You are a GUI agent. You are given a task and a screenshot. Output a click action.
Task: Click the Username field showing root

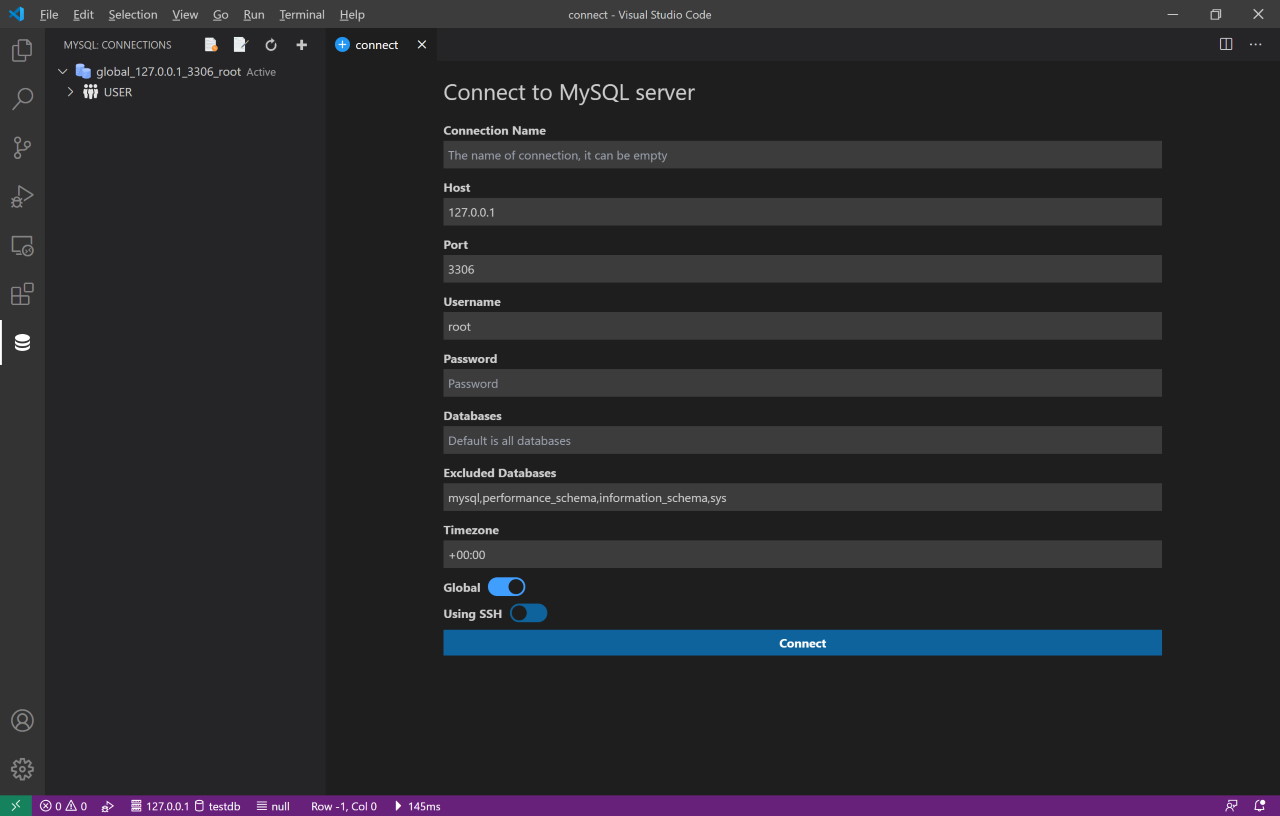pyautogui.click(x=802, y=326)
